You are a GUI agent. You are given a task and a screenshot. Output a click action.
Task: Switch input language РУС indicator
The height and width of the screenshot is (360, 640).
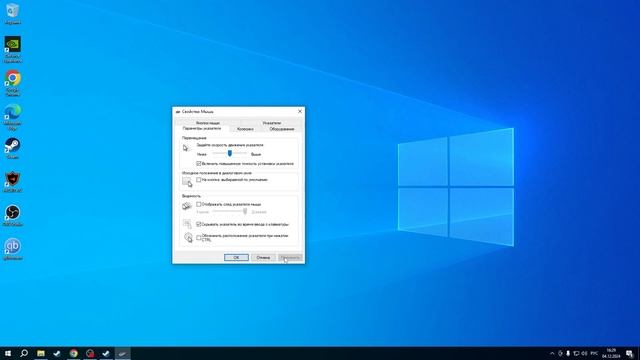(x=594, y=353)
